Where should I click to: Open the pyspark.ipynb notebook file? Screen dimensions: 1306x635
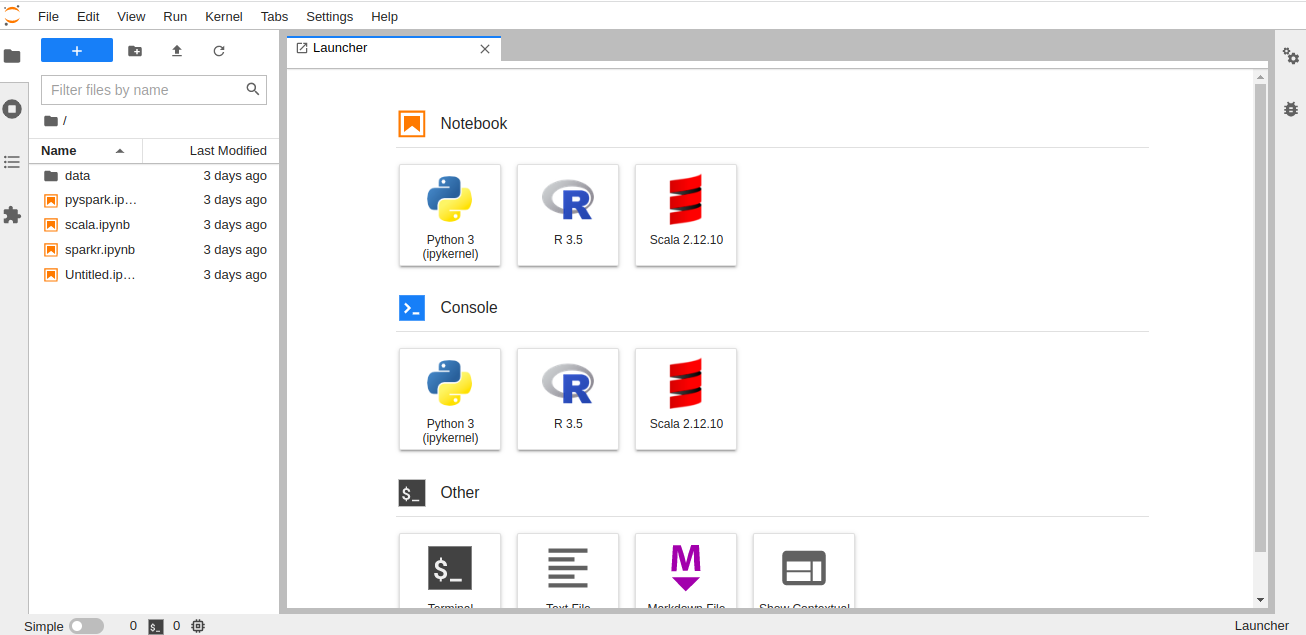click(100, 200)
